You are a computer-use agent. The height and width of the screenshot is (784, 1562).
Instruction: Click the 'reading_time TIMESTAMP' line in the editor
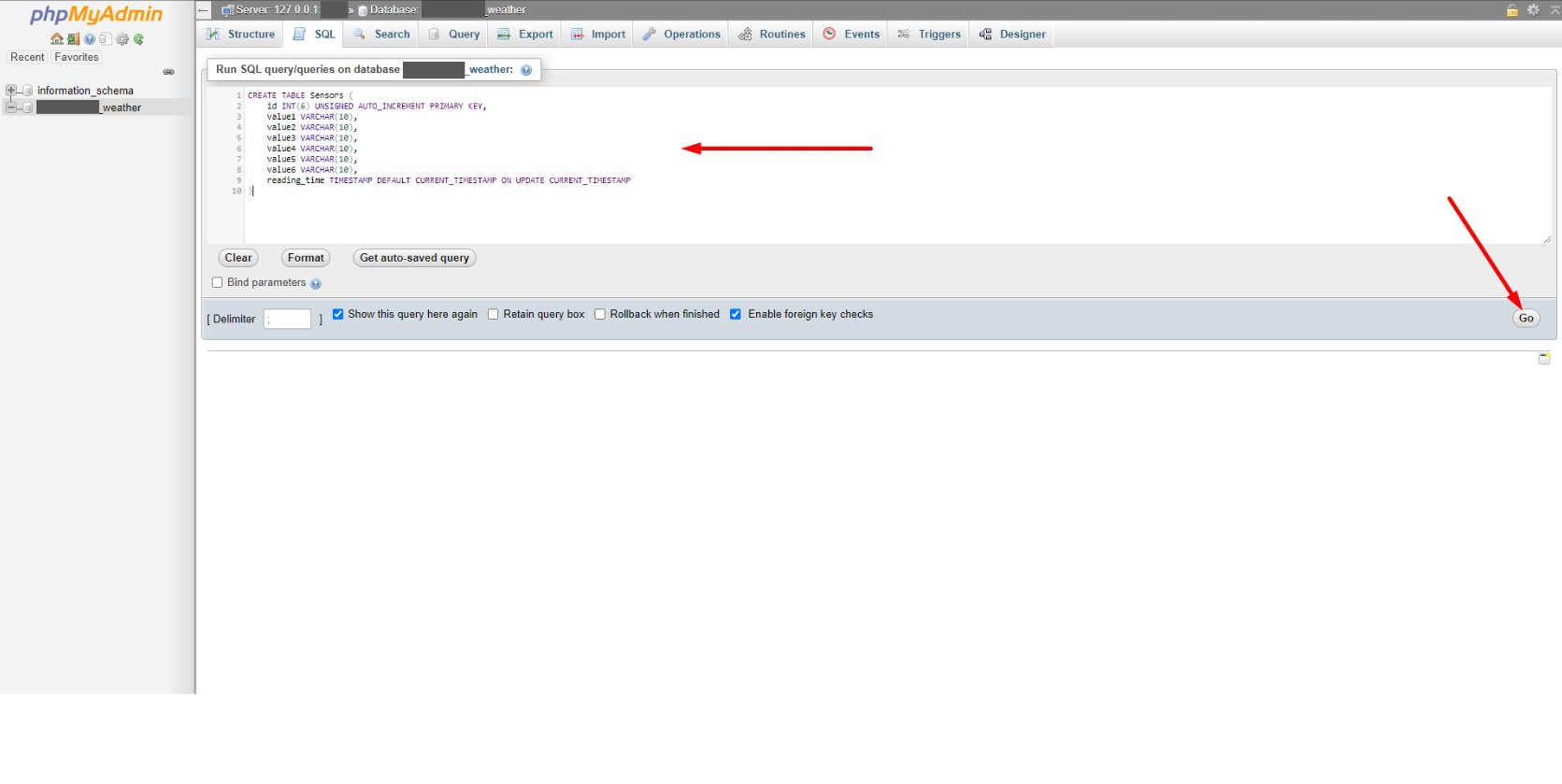click(449, 180)
